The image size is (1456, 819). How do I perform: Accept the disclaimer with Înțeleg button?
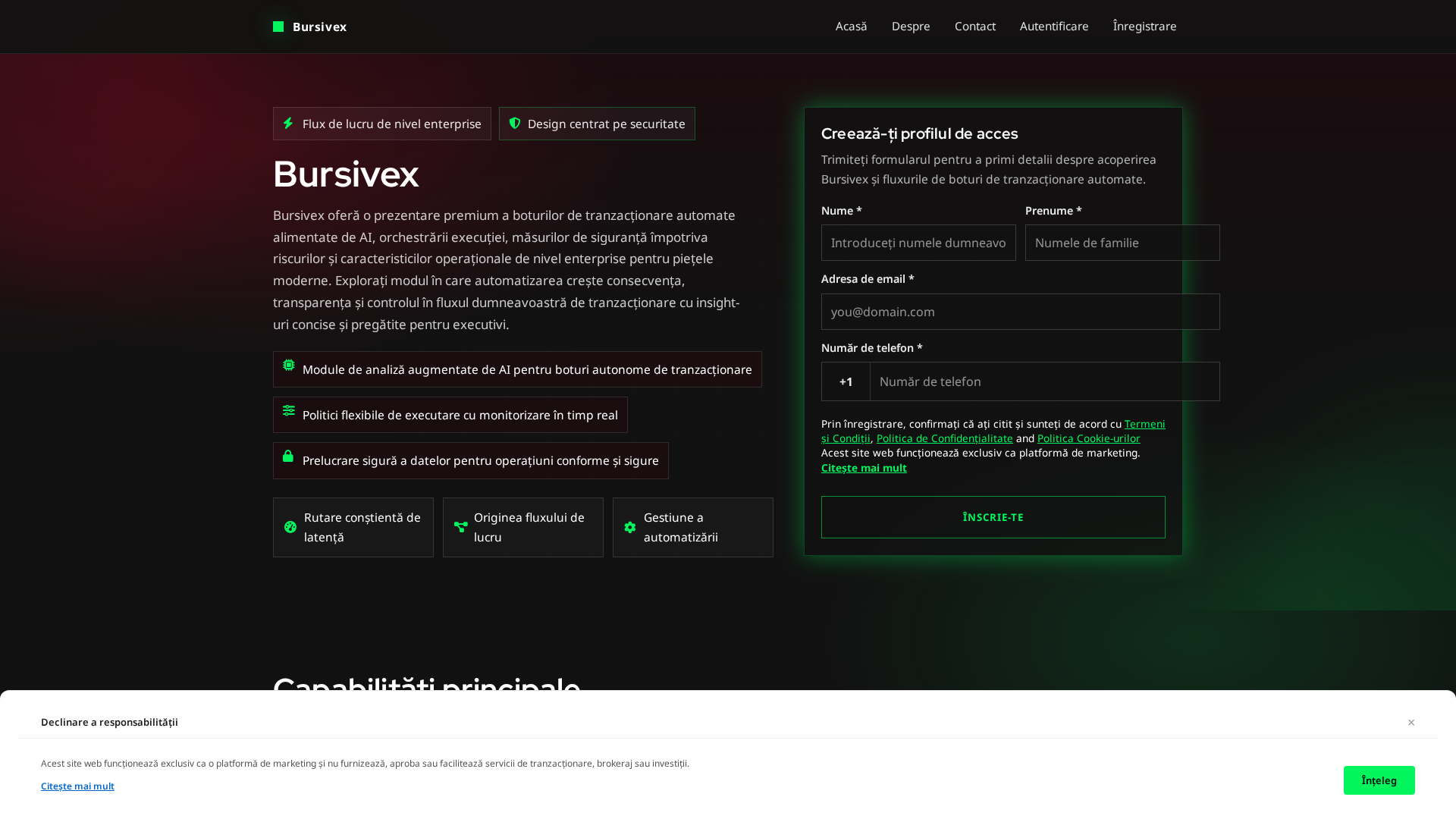coord(1379,780)
